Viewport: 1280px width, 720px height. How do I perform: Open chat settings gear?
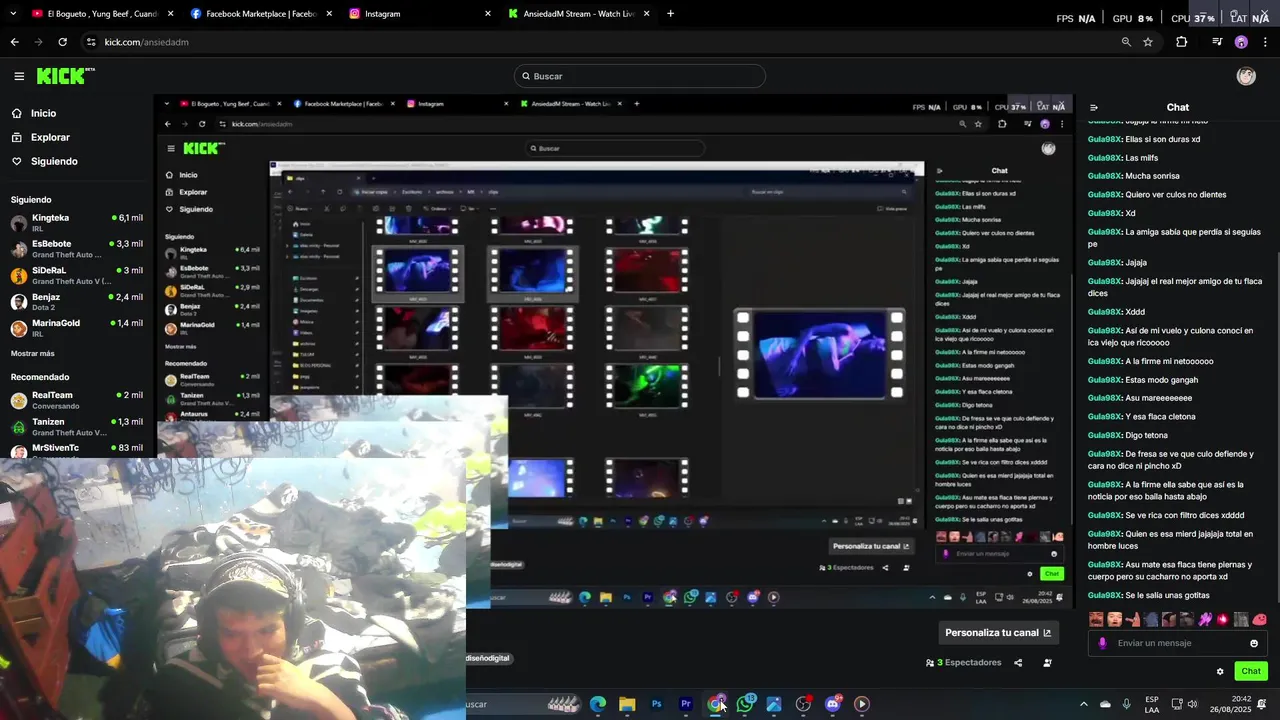1220,671
